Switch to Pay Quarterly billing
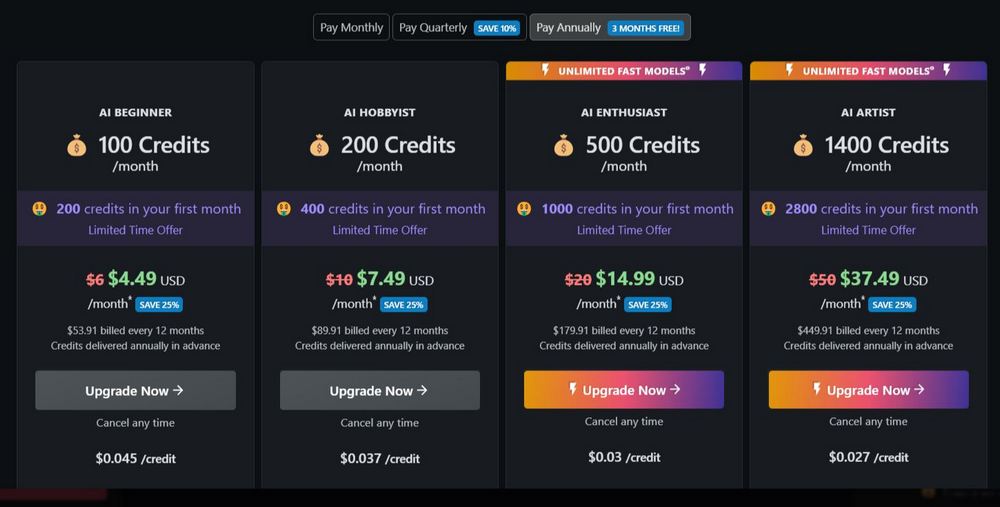The width and height of the screenshot is (1000, 507). (459, 27)
